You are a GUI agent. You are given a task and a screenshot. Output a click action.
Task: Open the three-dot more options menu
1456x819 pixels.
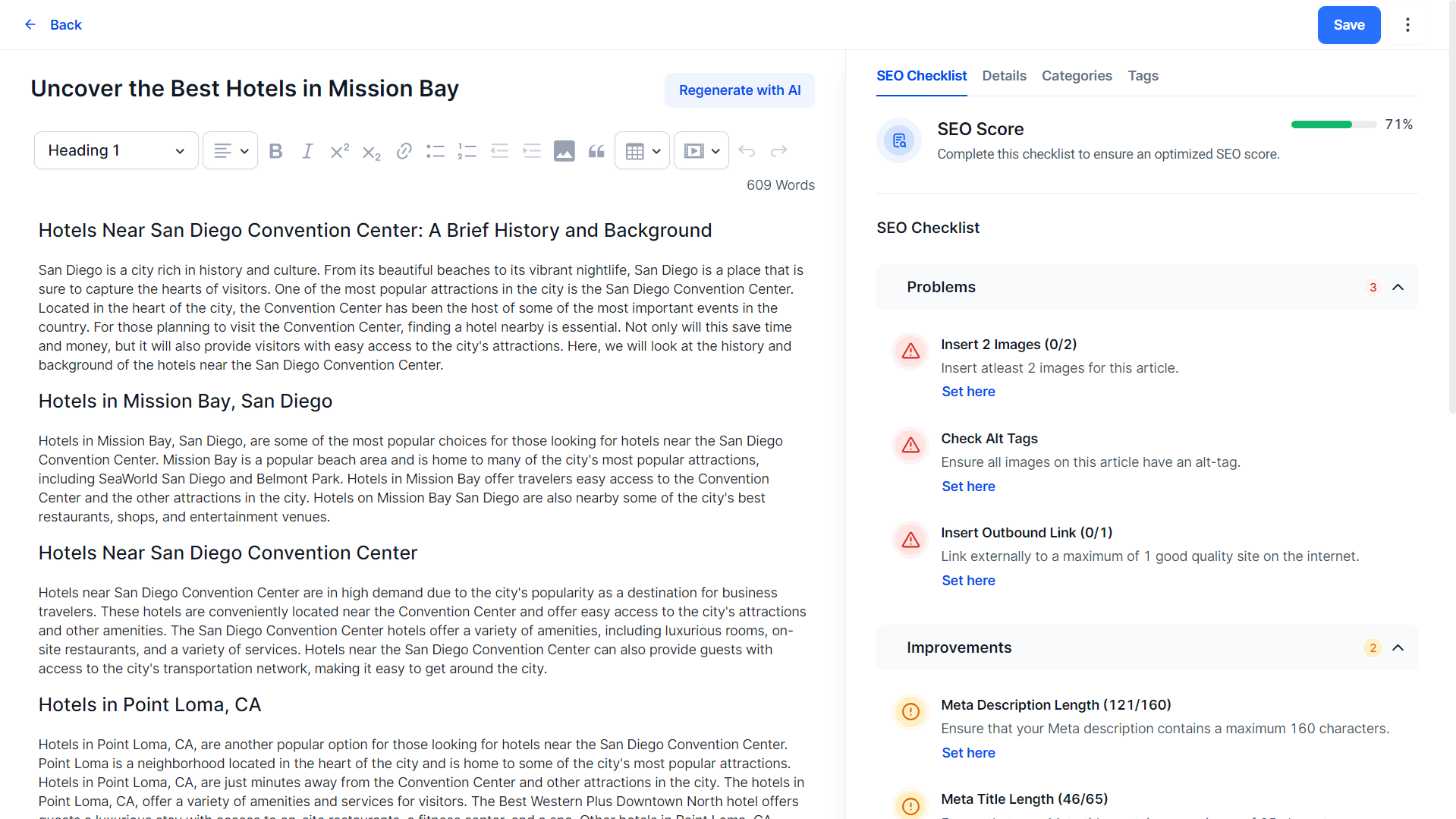click(1407, 25)
